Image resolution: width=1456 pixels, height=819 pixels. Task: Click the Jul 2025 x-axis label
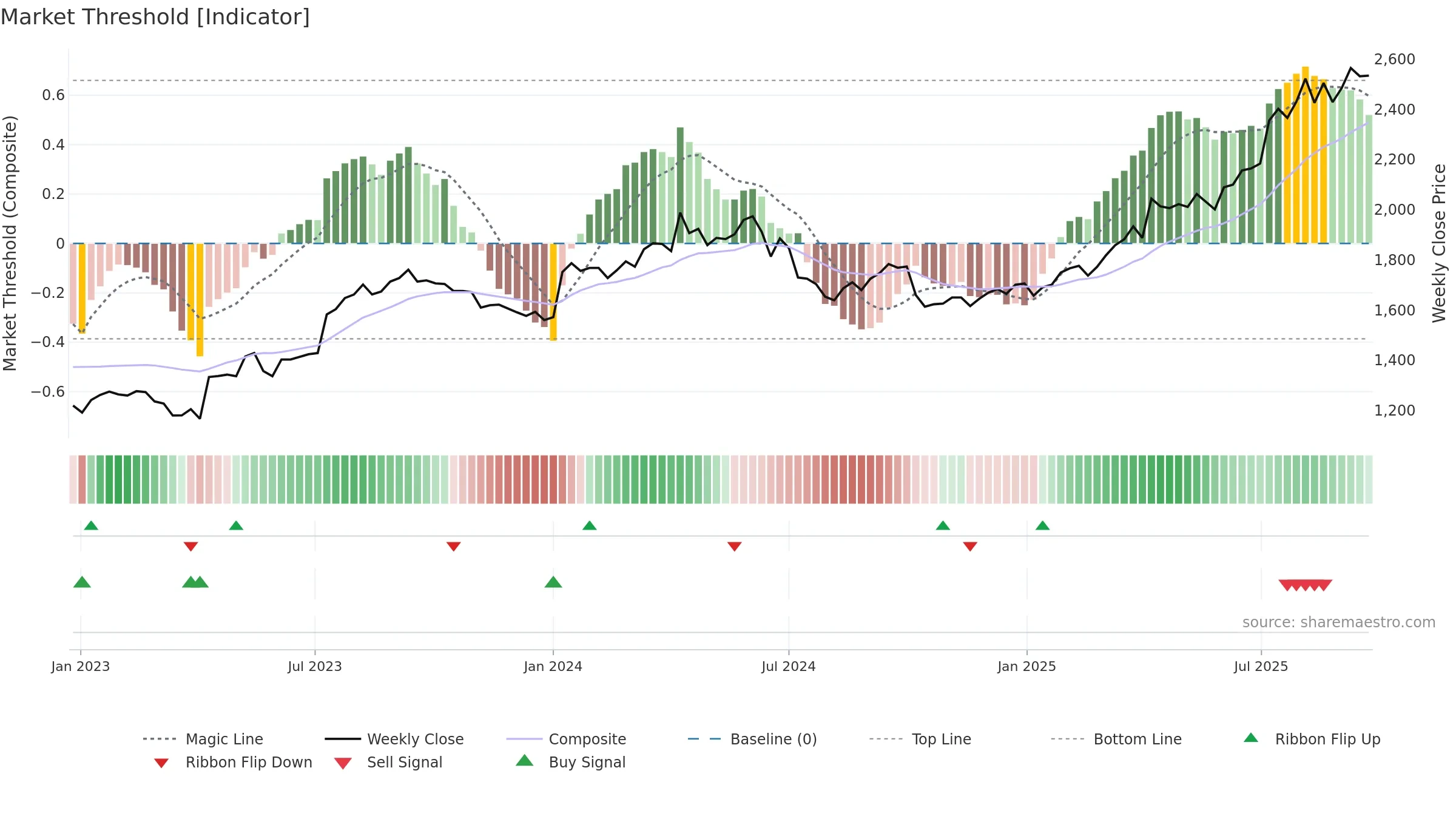coord(1261,667)
